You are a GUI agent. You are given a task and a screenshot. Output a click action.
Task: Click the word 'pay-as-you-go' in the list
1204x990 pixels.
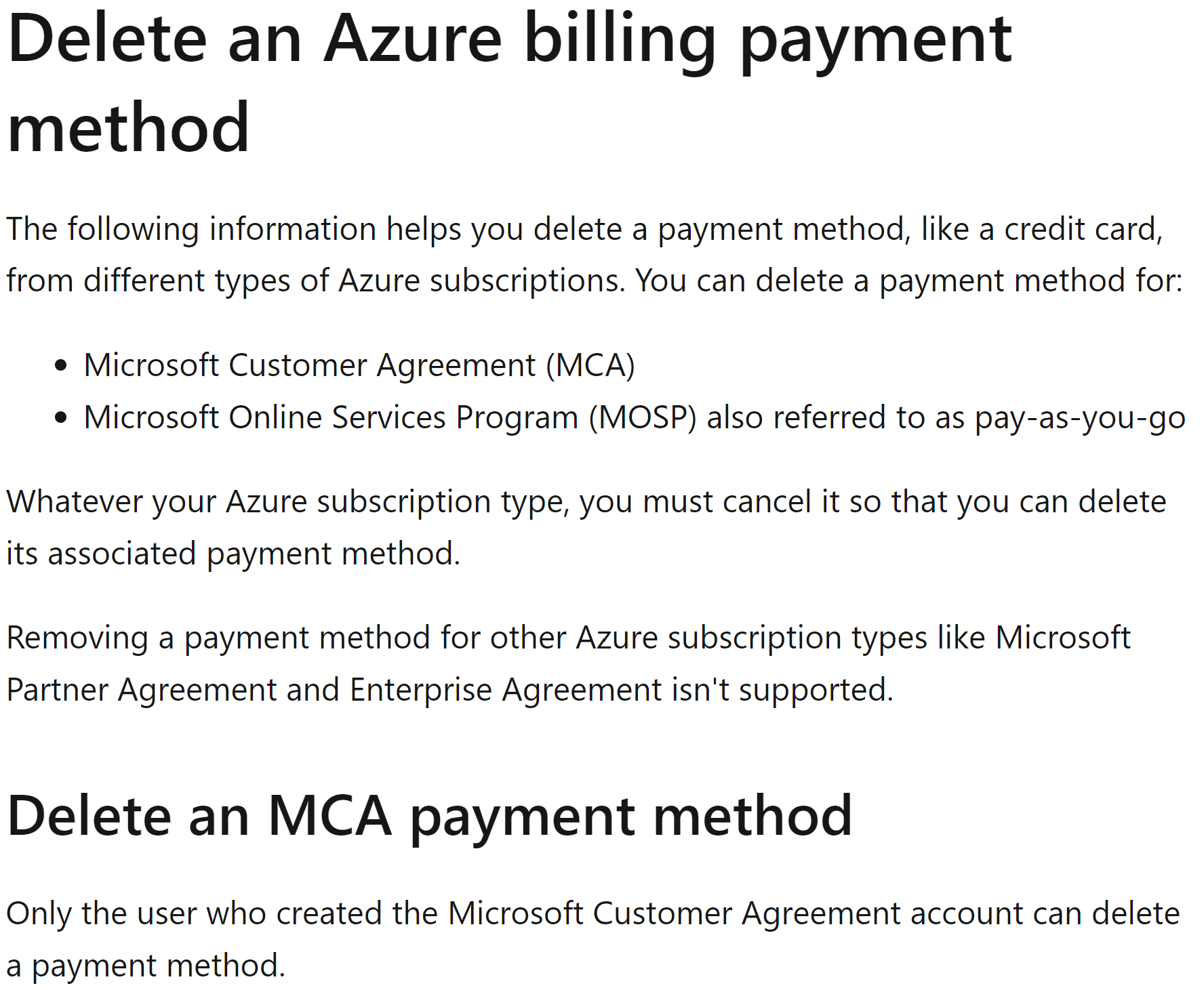(x=1080, y=418)
